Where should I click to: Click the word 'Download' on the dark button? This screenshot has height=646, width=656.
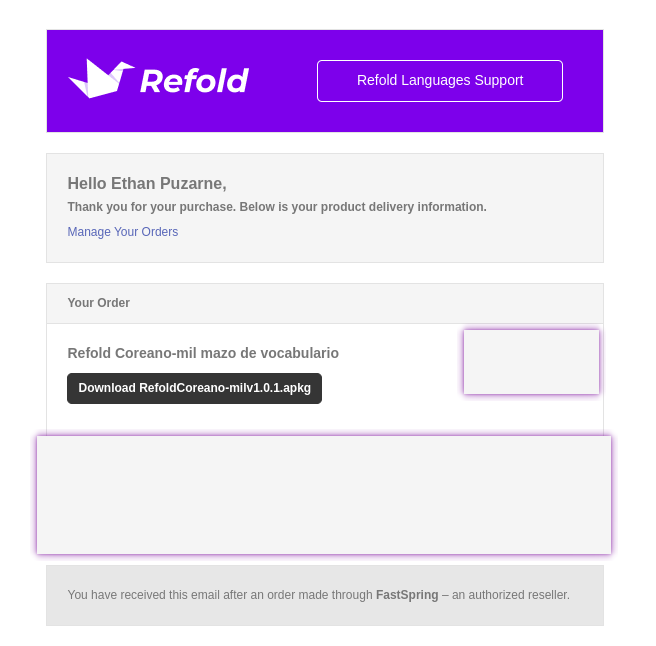coord(106,388)
